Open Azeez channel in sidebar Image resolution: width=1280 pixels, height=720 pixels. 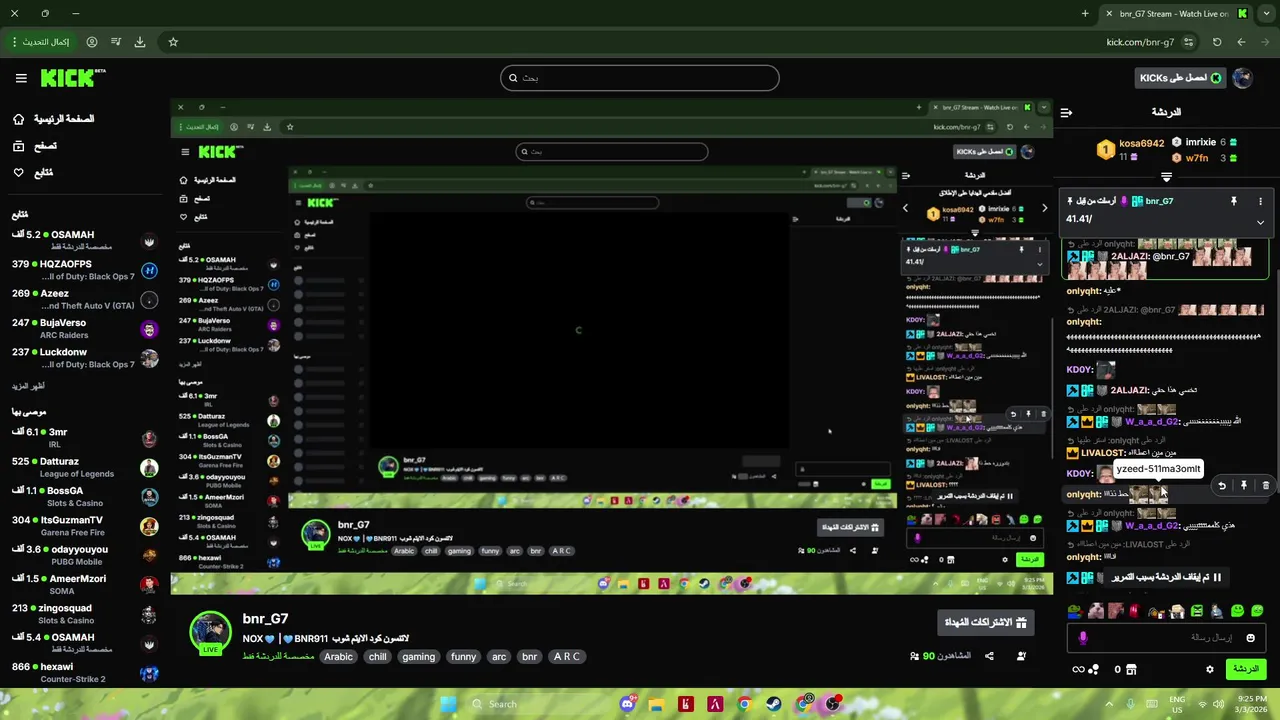(85, 299)
